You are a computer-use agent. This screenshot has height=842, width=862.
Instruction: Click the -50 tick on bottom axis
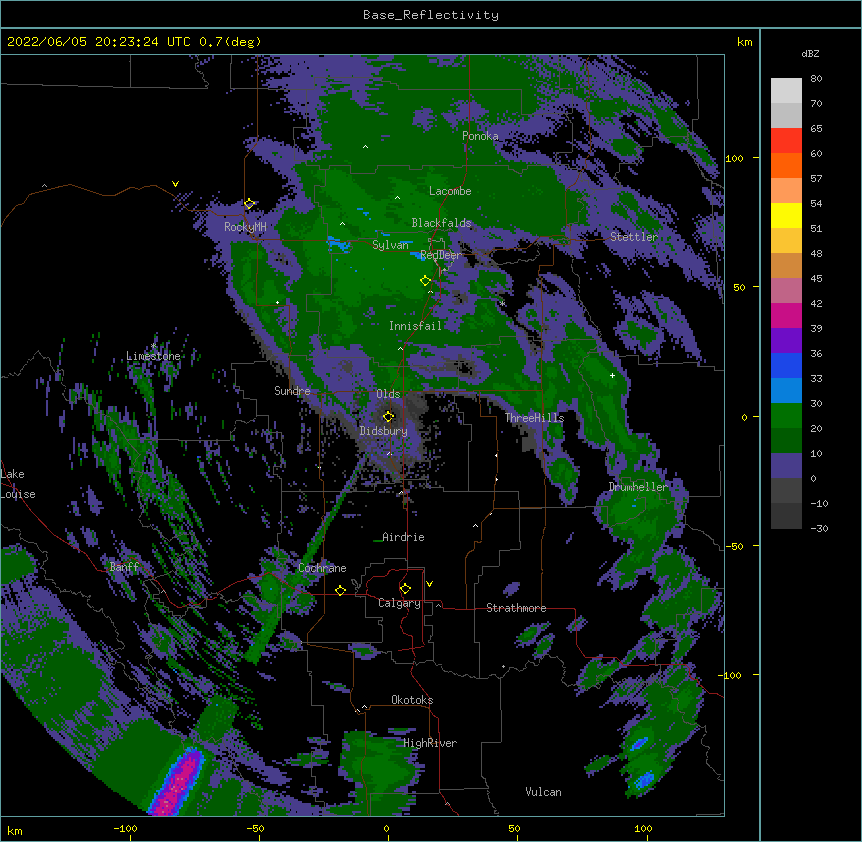pos(255,828)
